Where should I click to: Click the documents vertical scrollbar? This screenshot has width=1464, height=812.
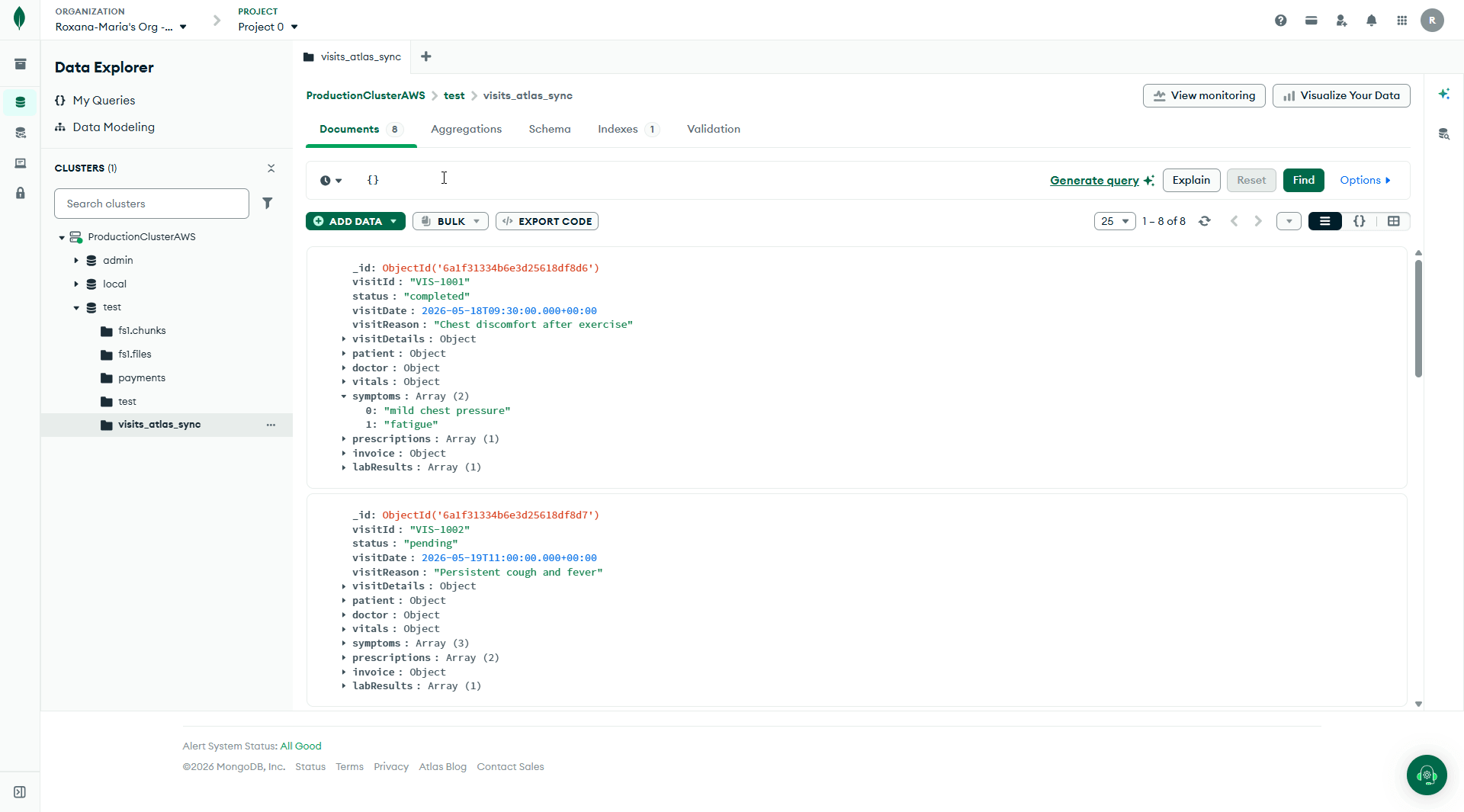tap(1418, 318)
